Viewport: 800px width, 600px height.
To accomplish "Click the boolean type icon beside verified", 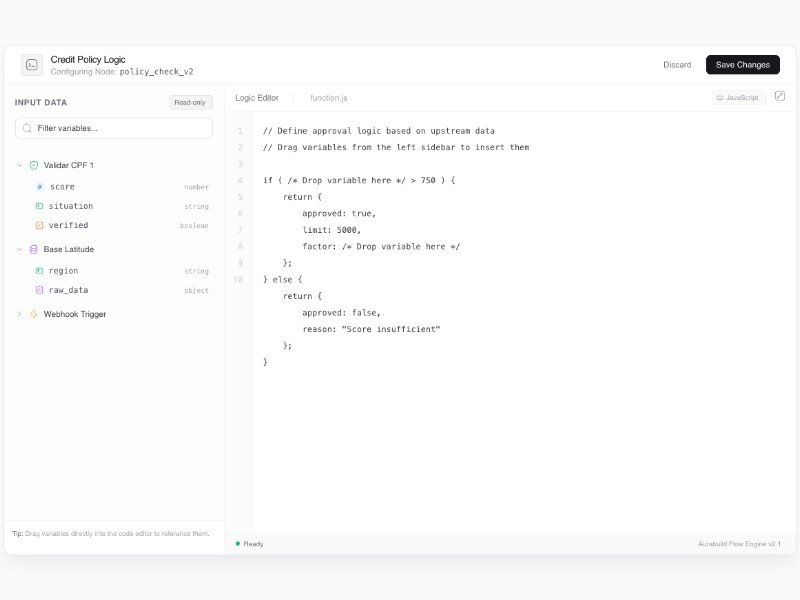I will click(x=40, y=226).
